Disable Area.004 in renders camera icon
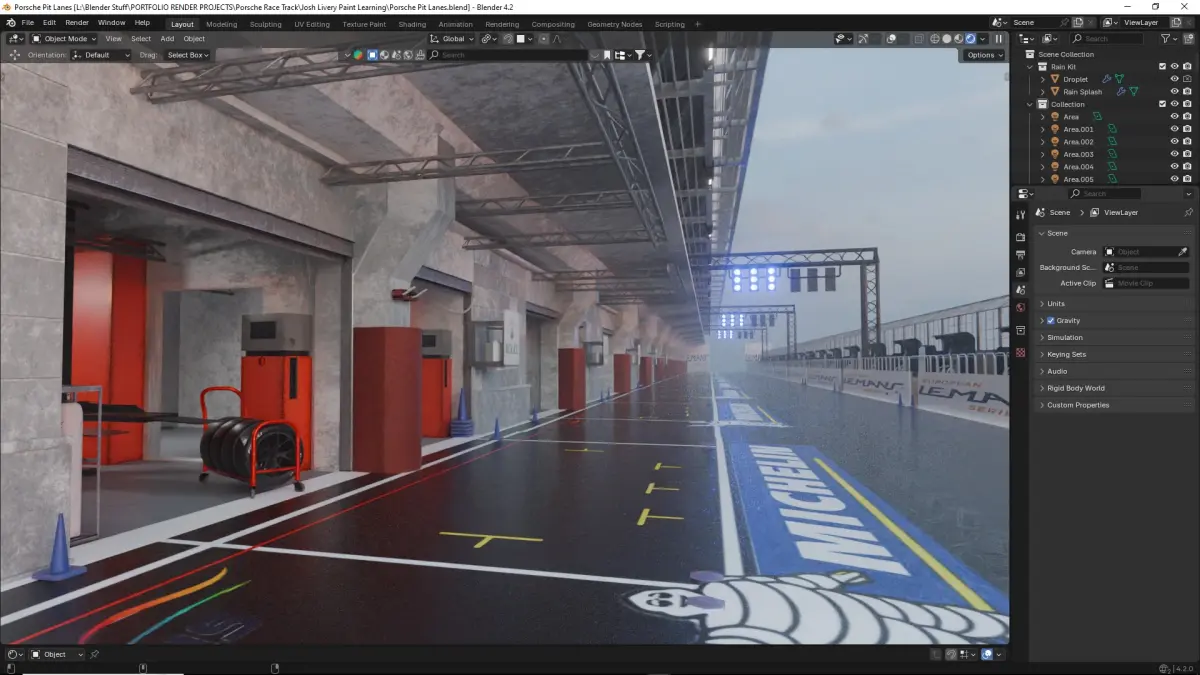Viewport: 1200px width, 675px height. coord(1187,167)
